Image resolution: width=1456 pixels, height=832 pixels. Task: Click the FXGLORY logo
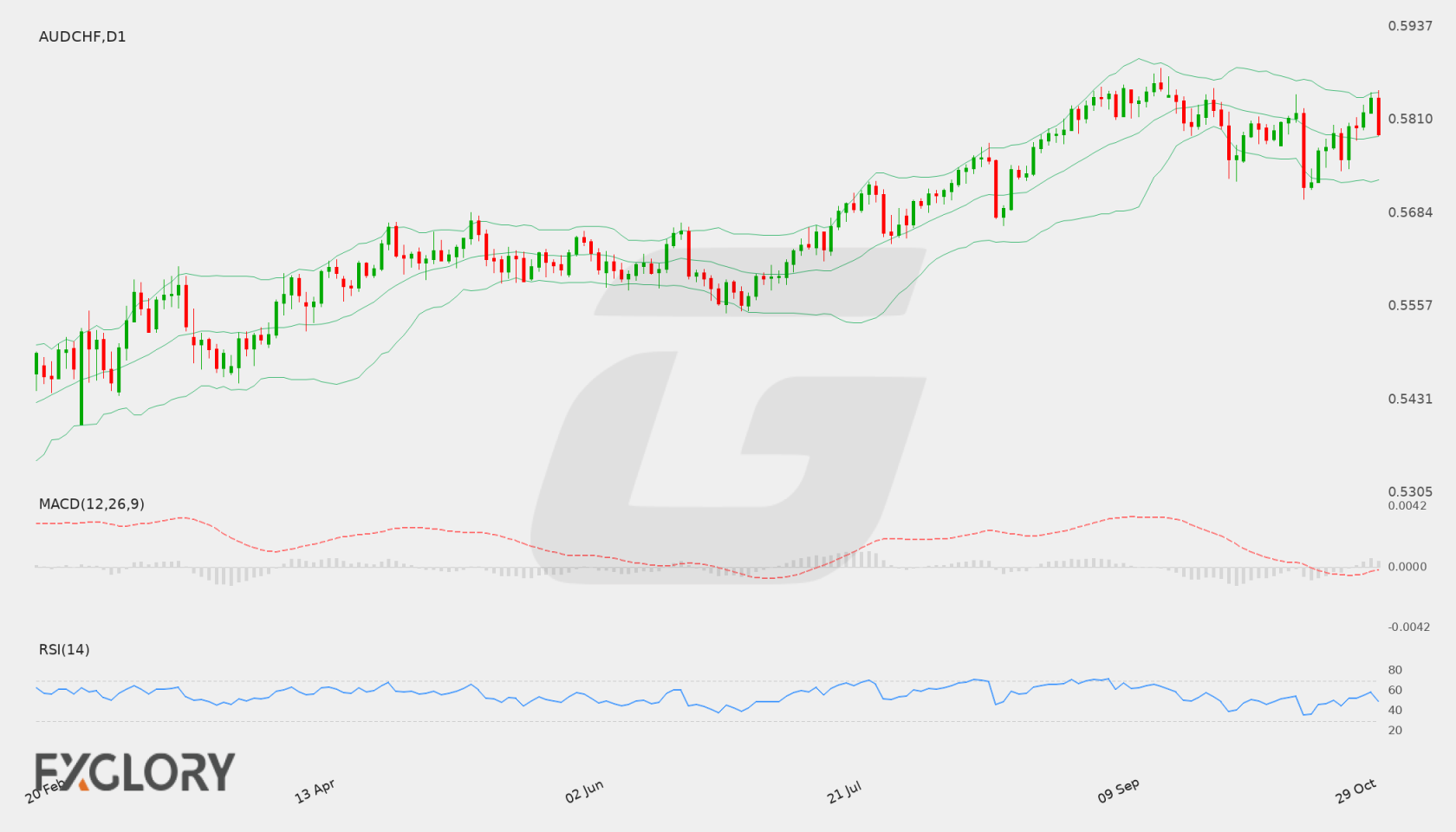135,772
